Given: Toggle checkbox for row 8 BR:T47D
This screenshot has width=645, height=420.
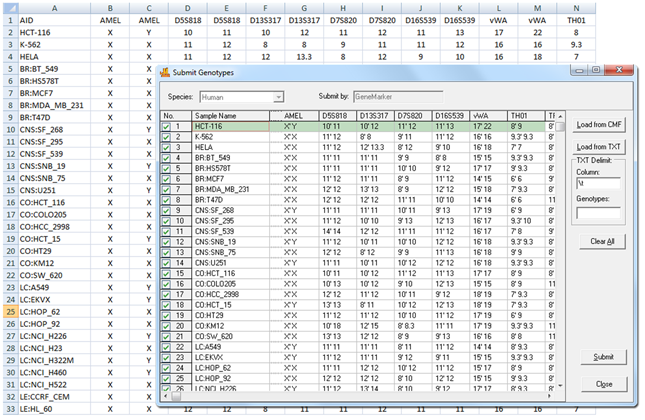Looking at the screenshot, I should pyautogui.click(x=166, y=200).
